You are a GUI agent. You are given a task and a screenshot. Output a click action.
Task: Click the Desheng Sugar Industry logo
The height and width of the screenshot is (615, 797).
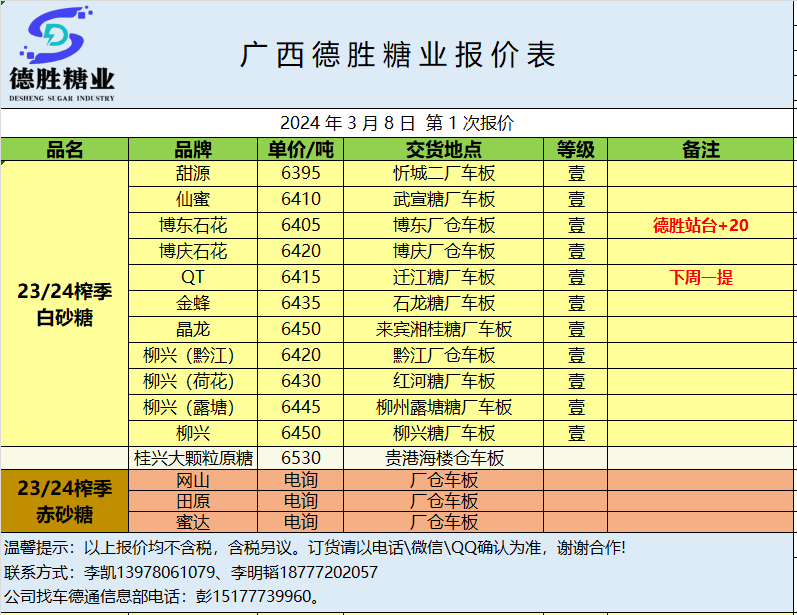[62, 55]
